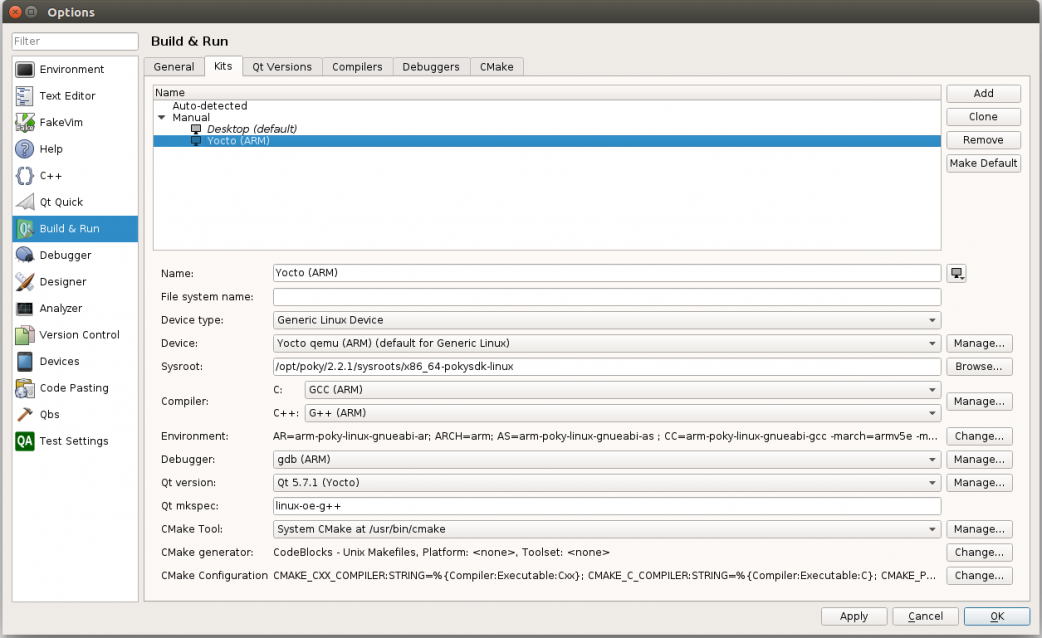
Task: Expand the Qt version combo box
Action: tap(607, 483)
